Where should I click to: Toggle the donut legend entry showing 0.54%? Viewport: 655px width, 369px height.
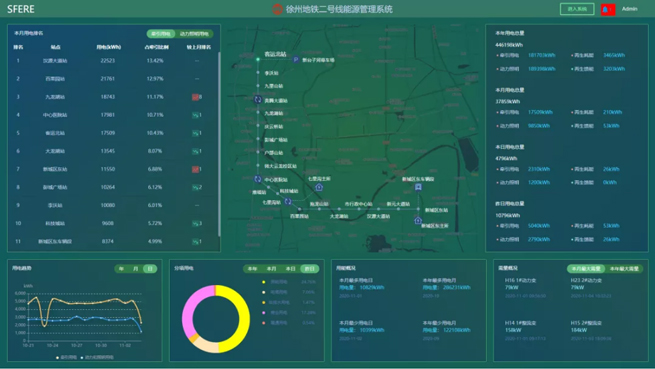[x=289, y=323]
